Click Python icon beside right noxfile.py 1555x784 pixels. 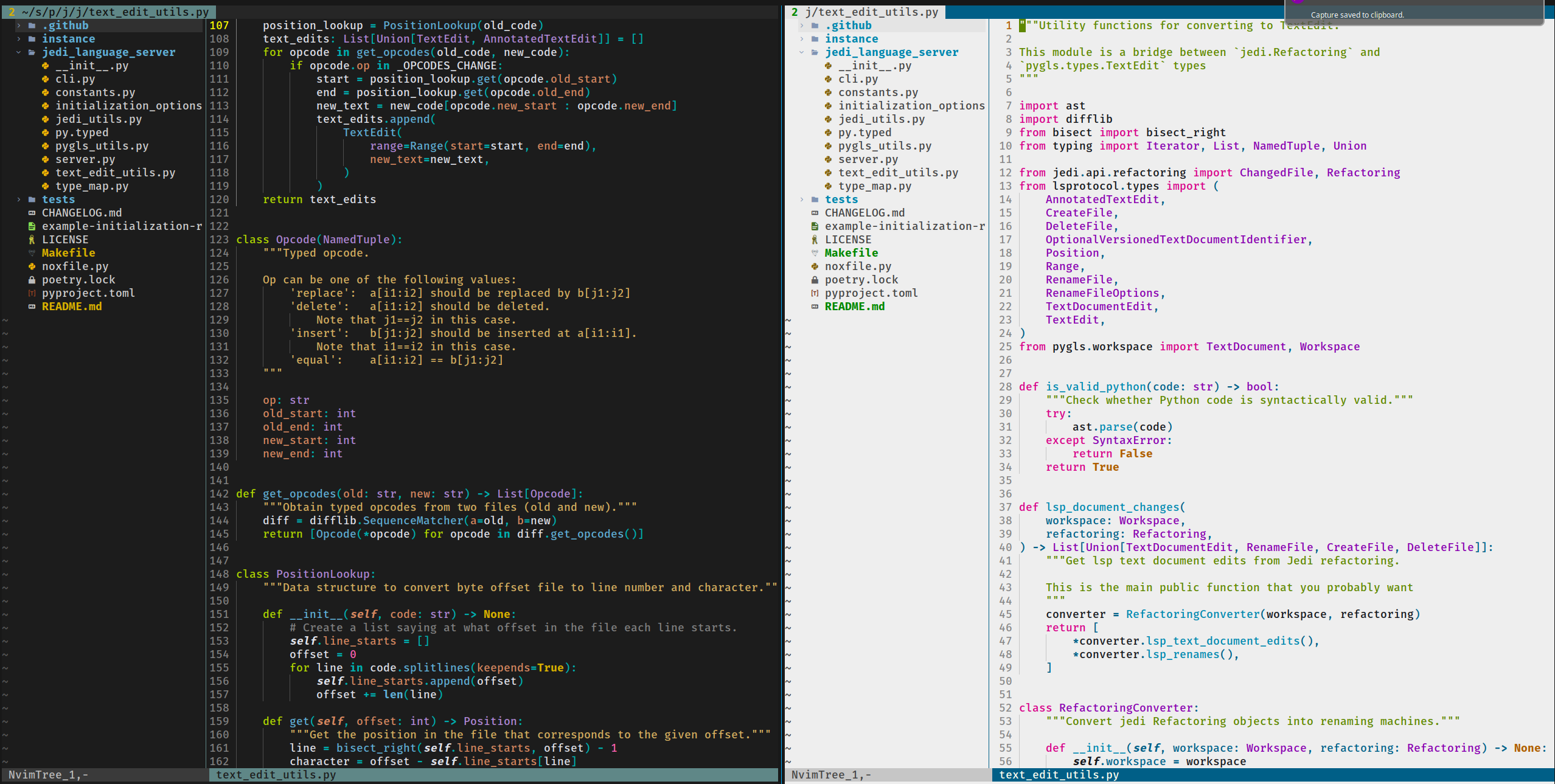coord(815,266)
